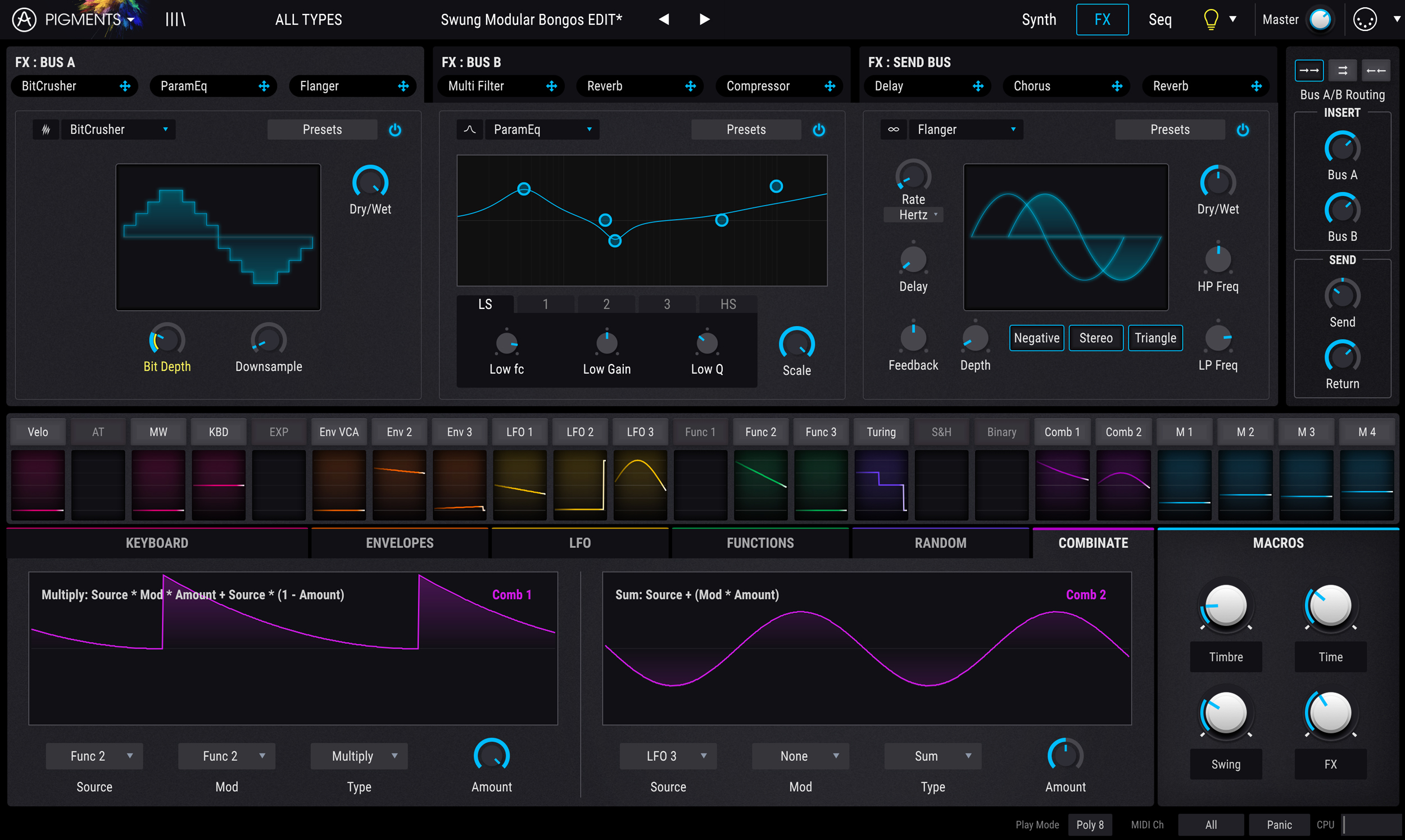Toggle the Flanger Stereo button
The image size is (1405, 840).
[x=1095, y=338]
